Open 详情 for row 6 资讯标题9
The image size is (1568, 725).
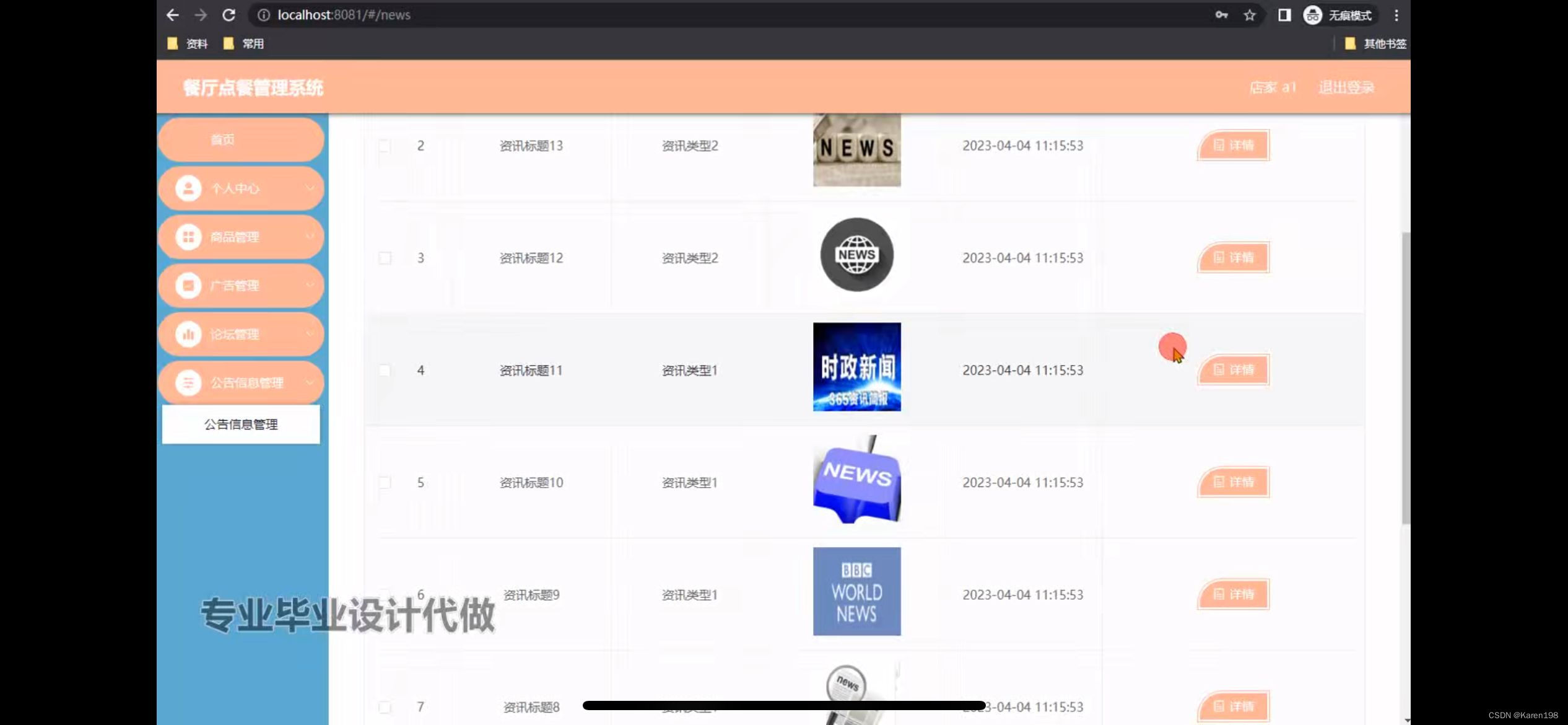point(1233,594)
